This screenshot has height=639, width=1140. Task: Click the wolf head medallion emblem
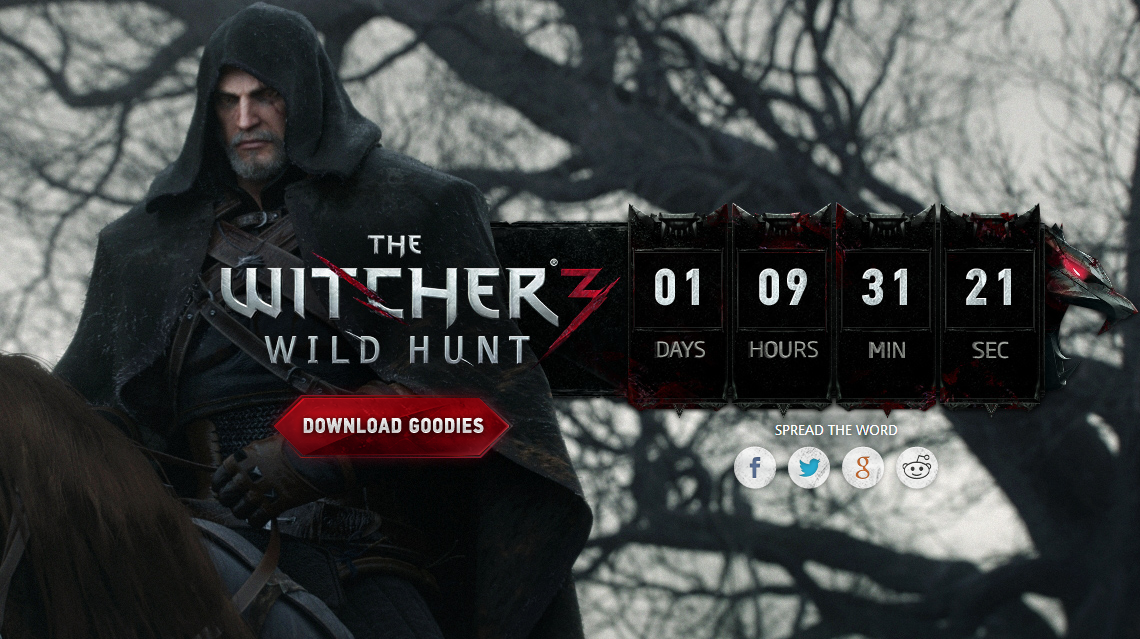tap(1089, 291)
